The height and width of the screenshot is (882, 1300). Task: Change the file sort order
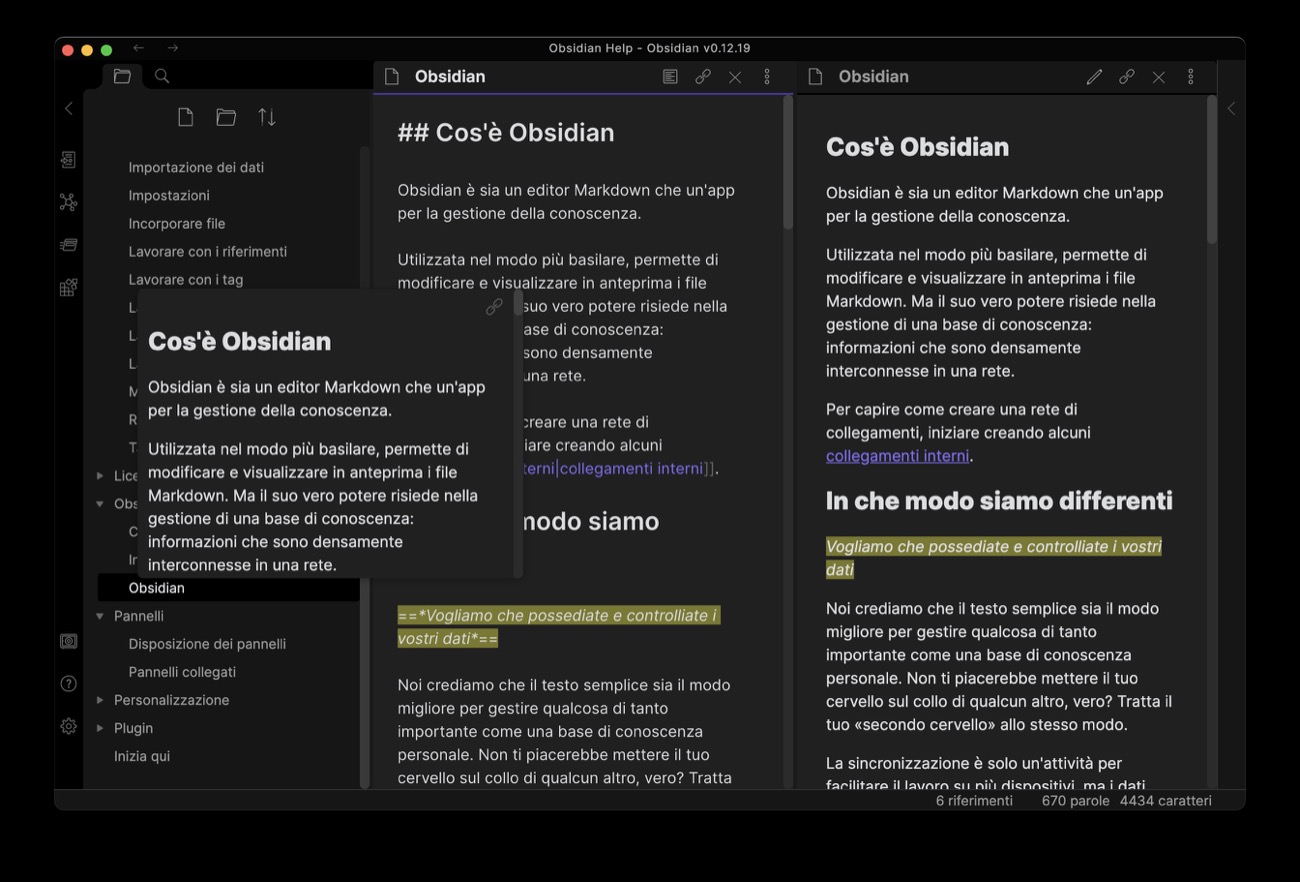(267, 117)
